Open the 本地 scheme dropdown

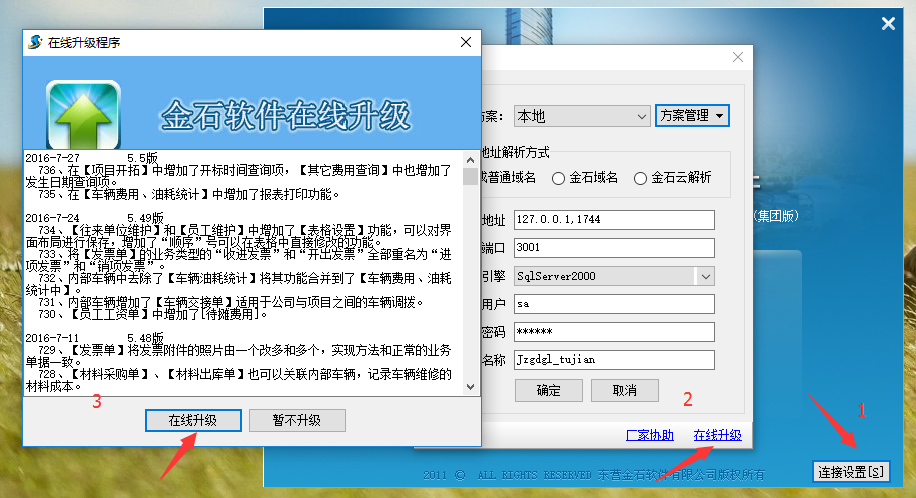click(582, 116)
